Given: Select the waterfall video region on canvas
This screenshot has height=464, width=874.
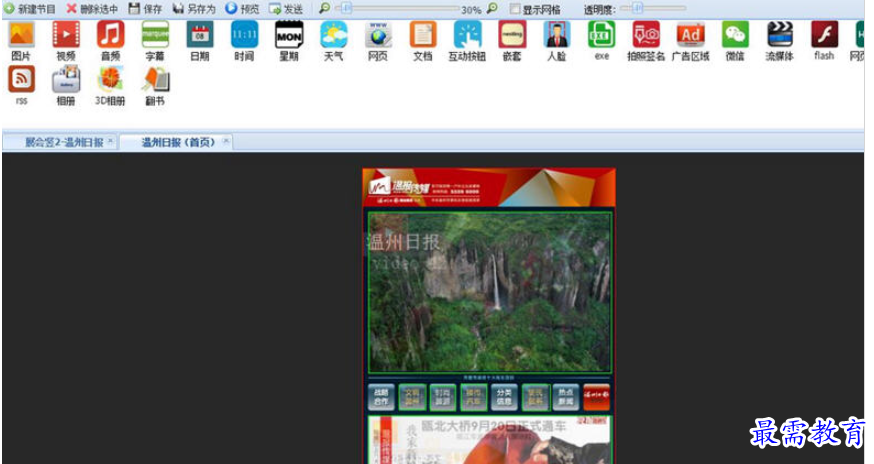Looking at the screenshot, I should (489, 292).
